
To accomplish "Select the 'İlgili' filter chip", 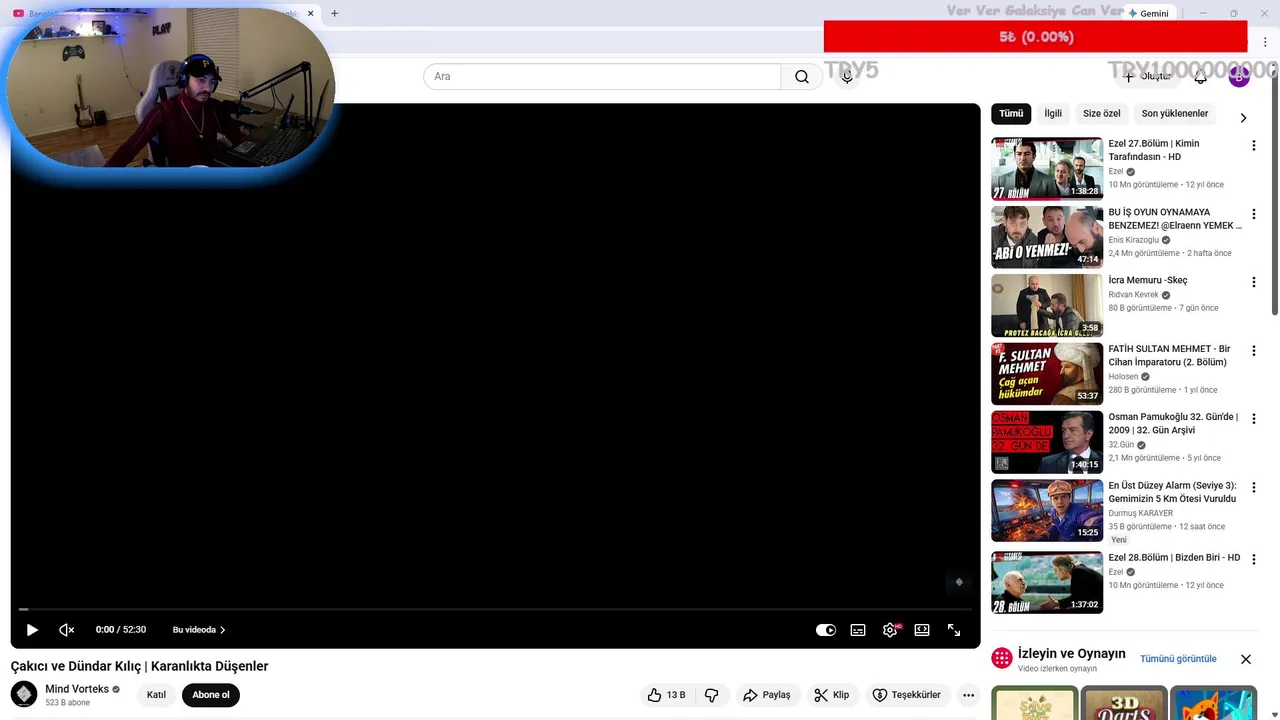I will pos(1053,114).
